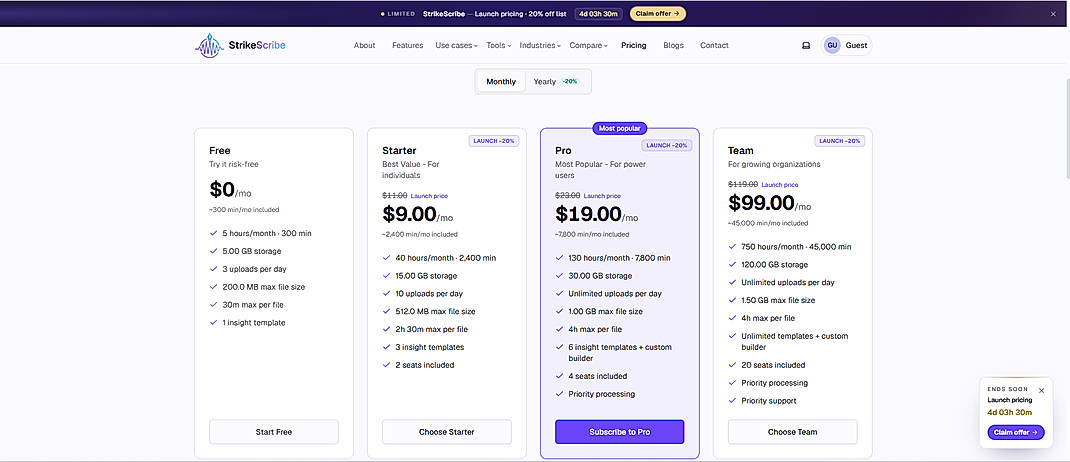Image resolution: width=1070 pixels, height=462 pixels.
Task: Go to the About page
Action: tap(364, 46)
